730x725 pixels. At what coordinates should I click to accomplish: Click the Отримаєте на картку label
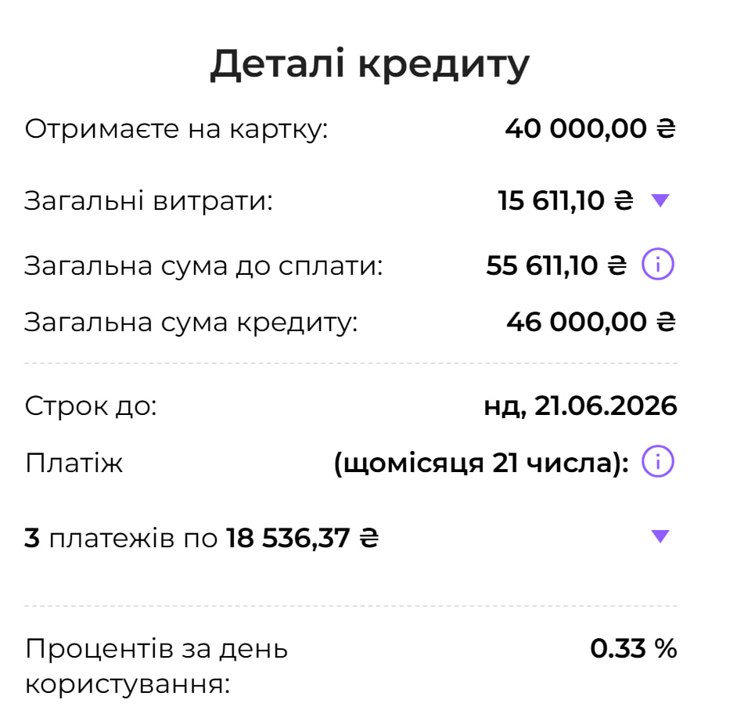pos(176,130)
